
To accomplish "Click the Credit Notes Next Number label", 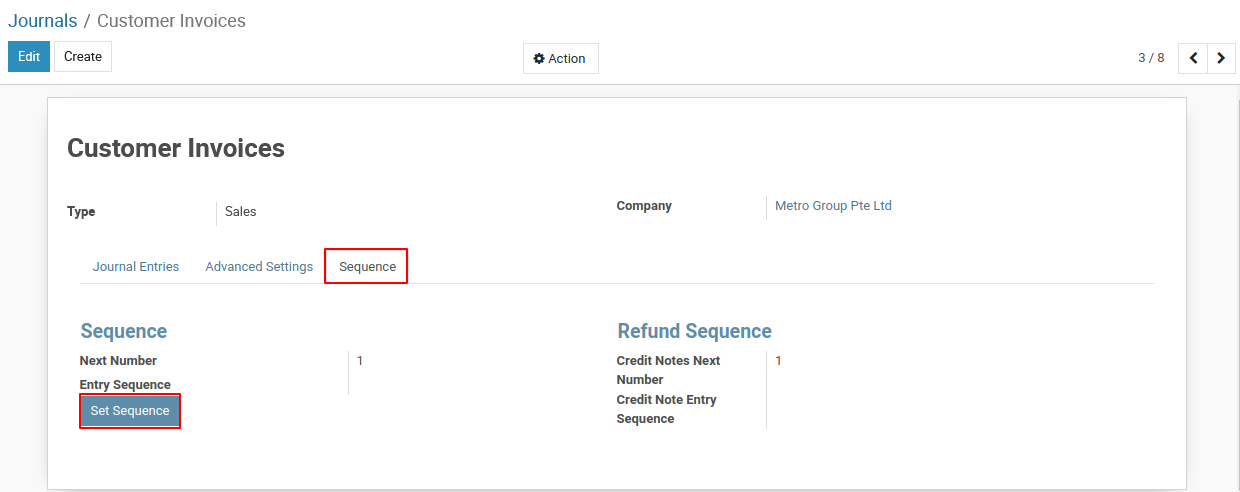I will tap(668, 370).
